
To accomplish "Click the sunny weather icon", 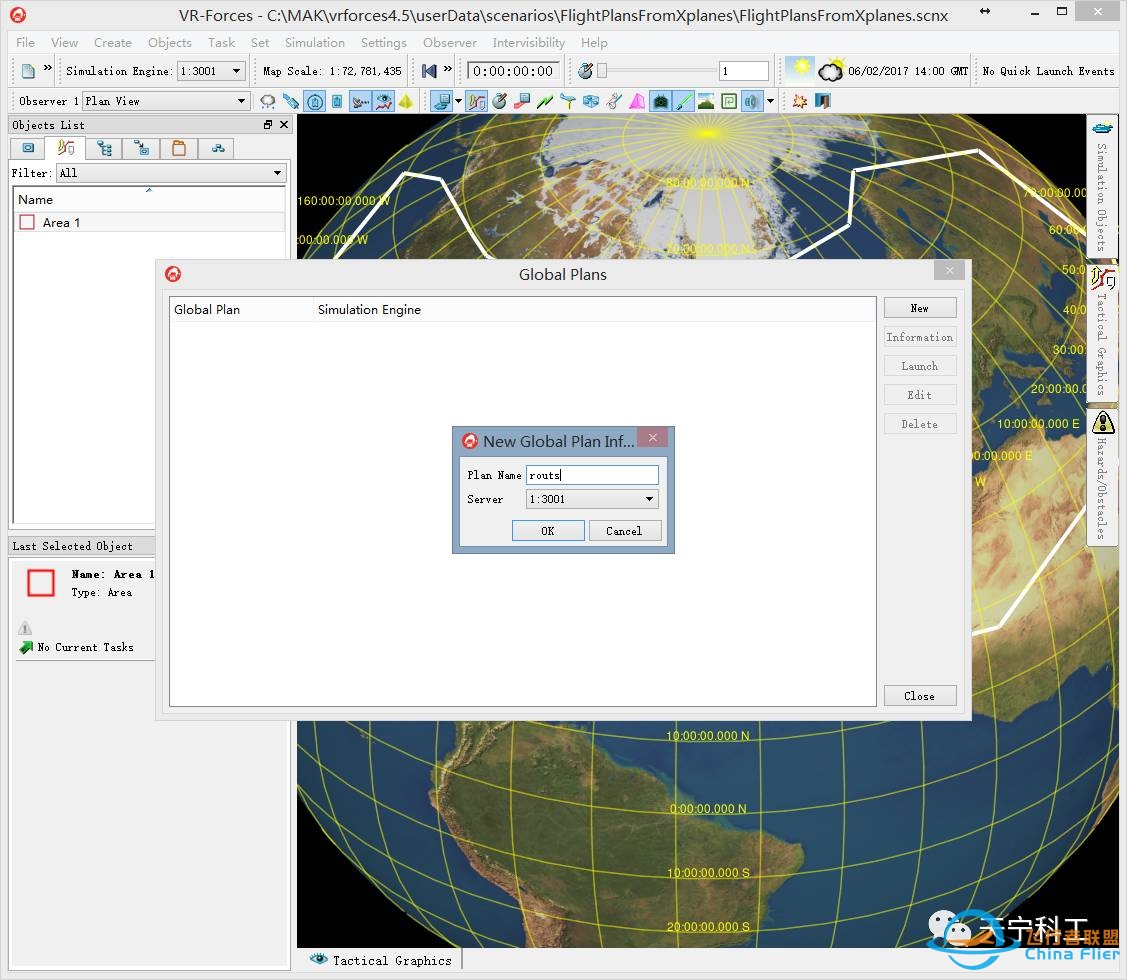I will point(799,70).
